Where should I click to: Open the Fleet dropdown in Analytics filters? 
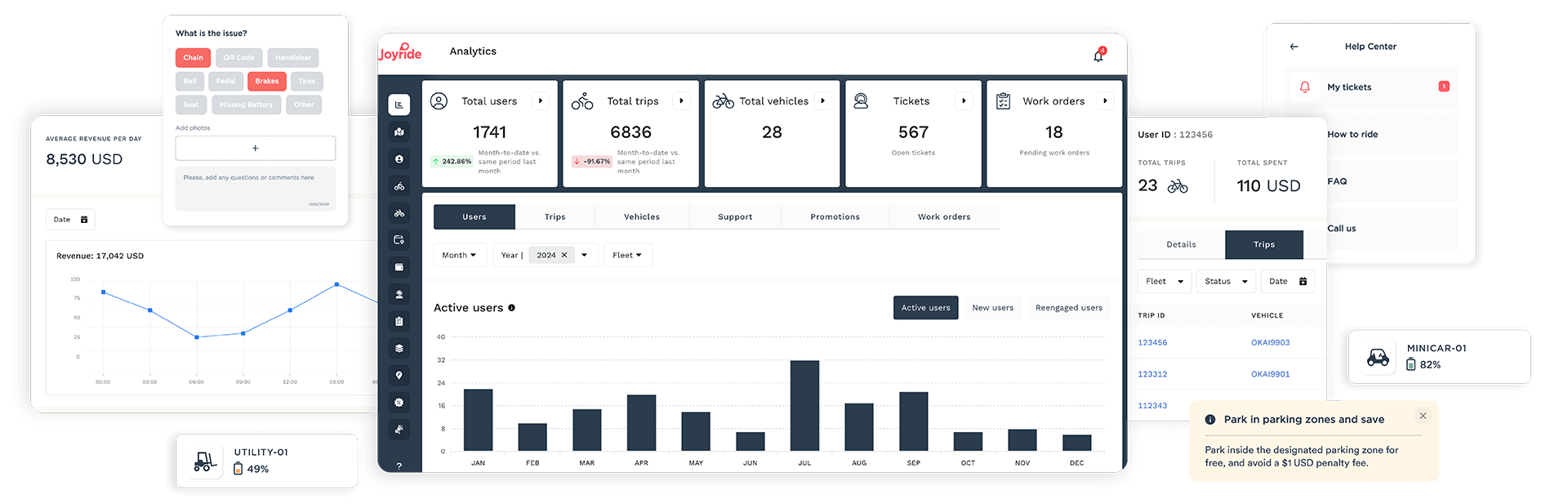click(x=628, y=255)
